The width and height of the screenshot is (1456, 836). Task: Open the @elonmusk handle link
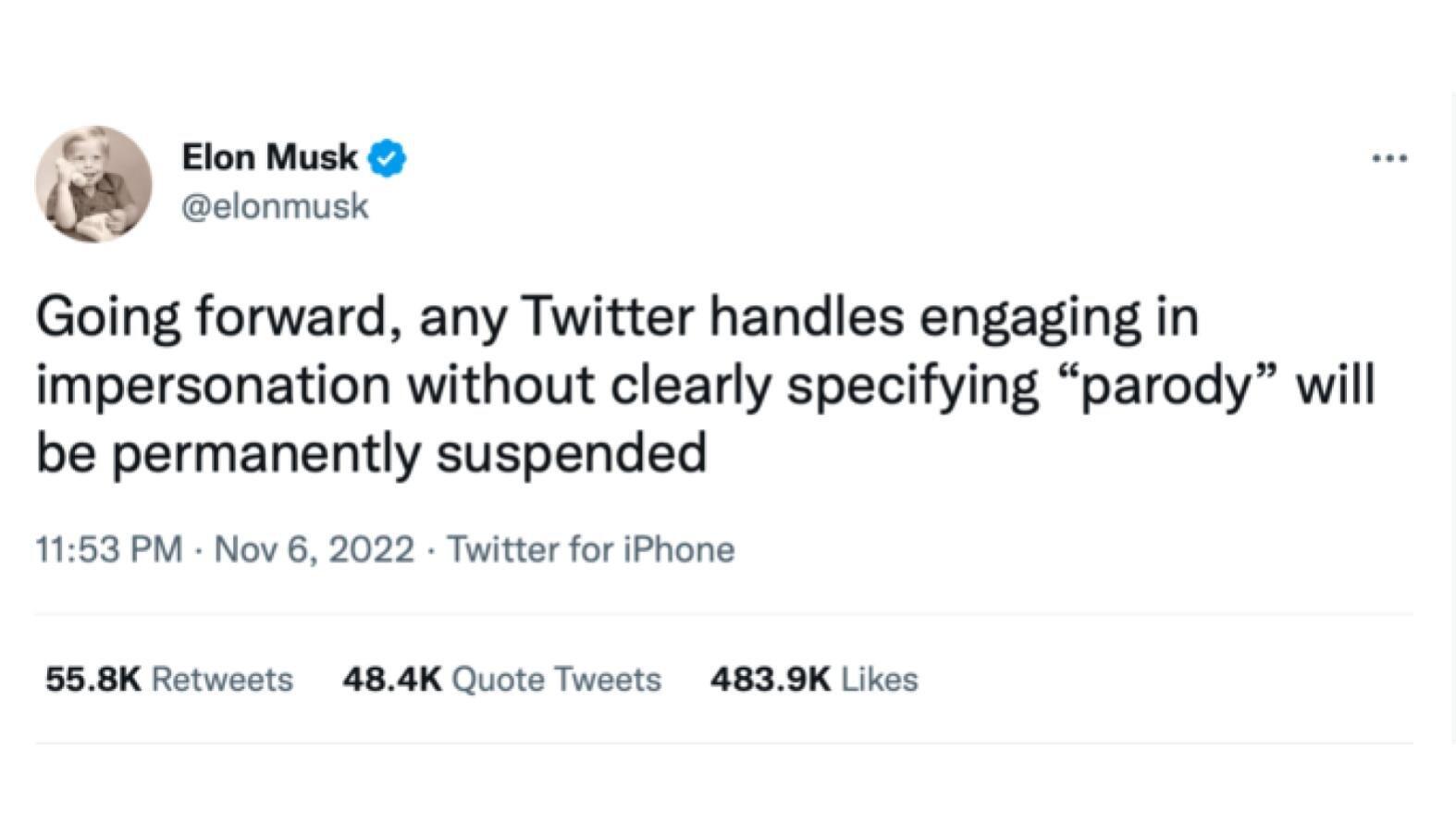tap(275, 206)
